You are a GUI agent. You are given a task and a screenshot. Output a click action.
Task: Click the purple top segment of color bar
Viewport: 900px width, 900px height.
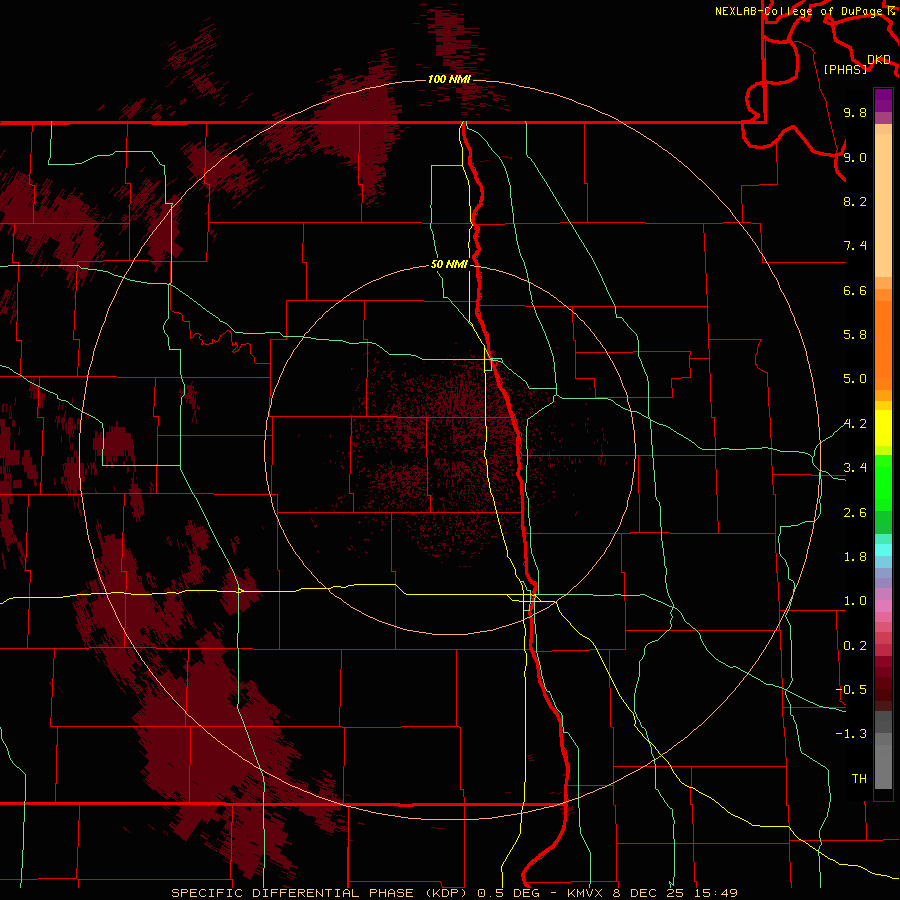point(883,100)
